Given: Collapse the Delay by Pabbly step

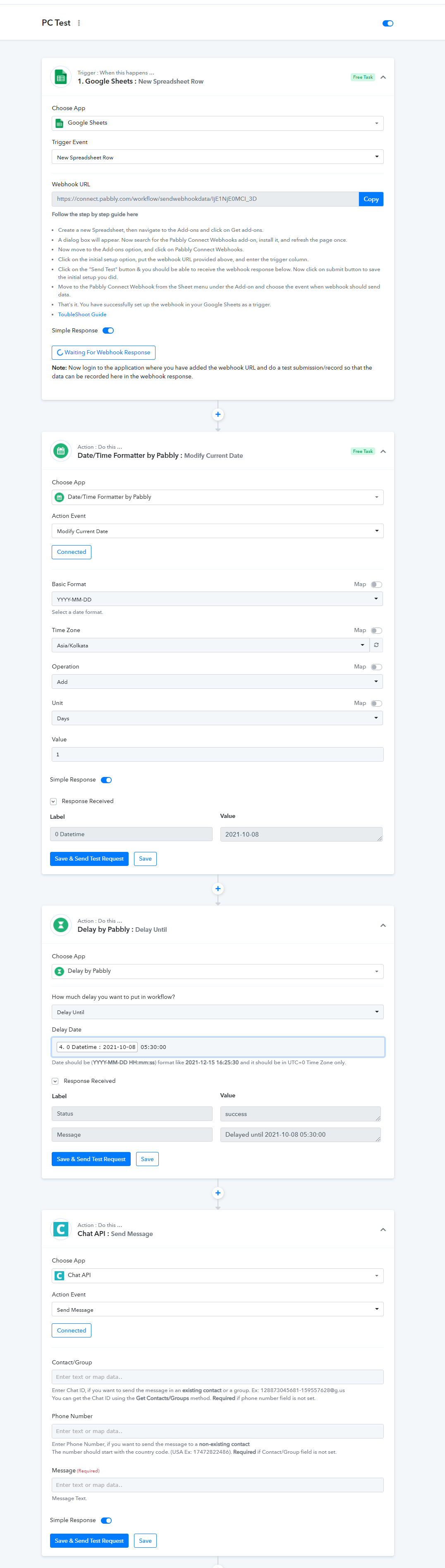Looking at the screenshot, I should 383,926.
